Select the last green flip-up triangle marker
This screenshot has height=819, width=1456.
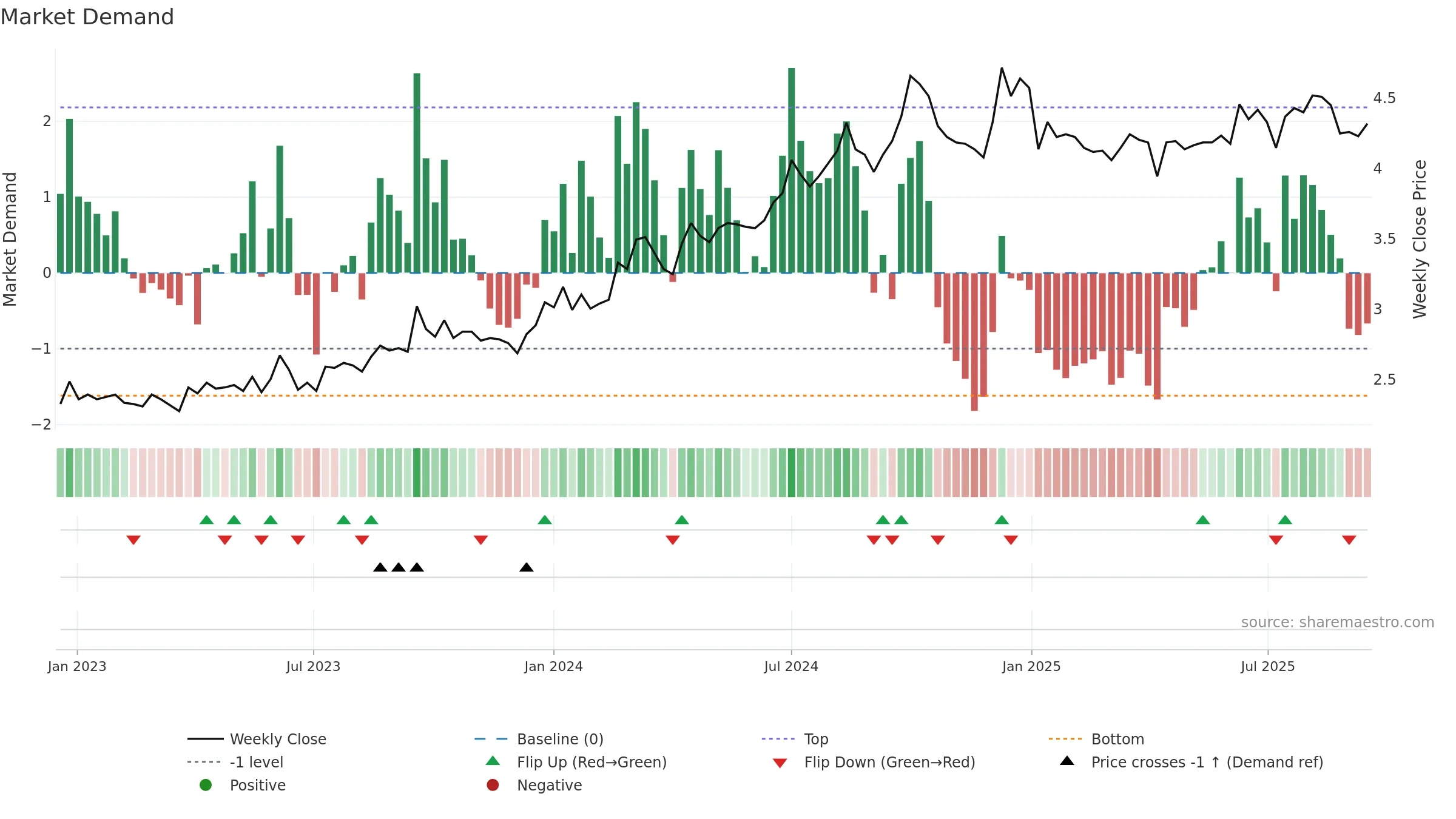click(x=1285, y=520)
